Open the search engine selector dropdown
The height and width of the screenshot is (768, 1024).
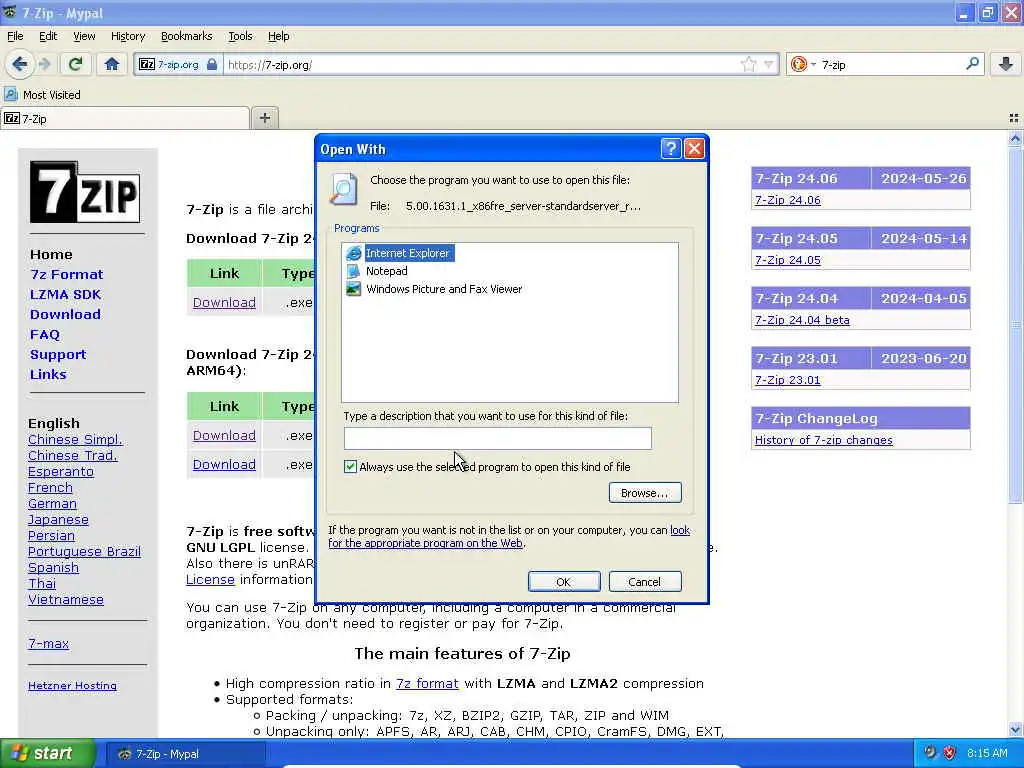click(x=803, y=64)
